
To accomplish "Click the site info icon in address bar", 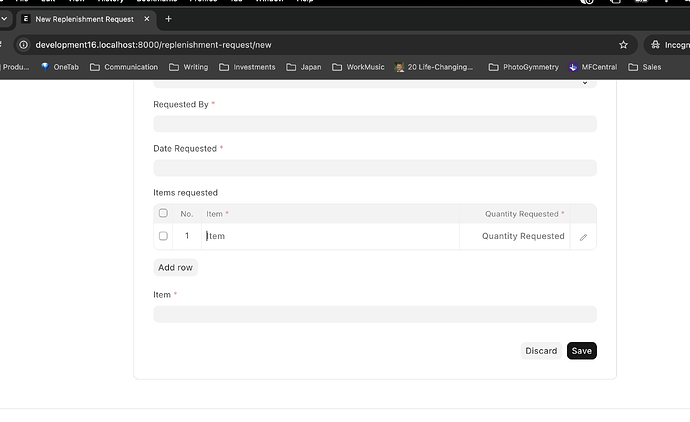I will [23, 45].
